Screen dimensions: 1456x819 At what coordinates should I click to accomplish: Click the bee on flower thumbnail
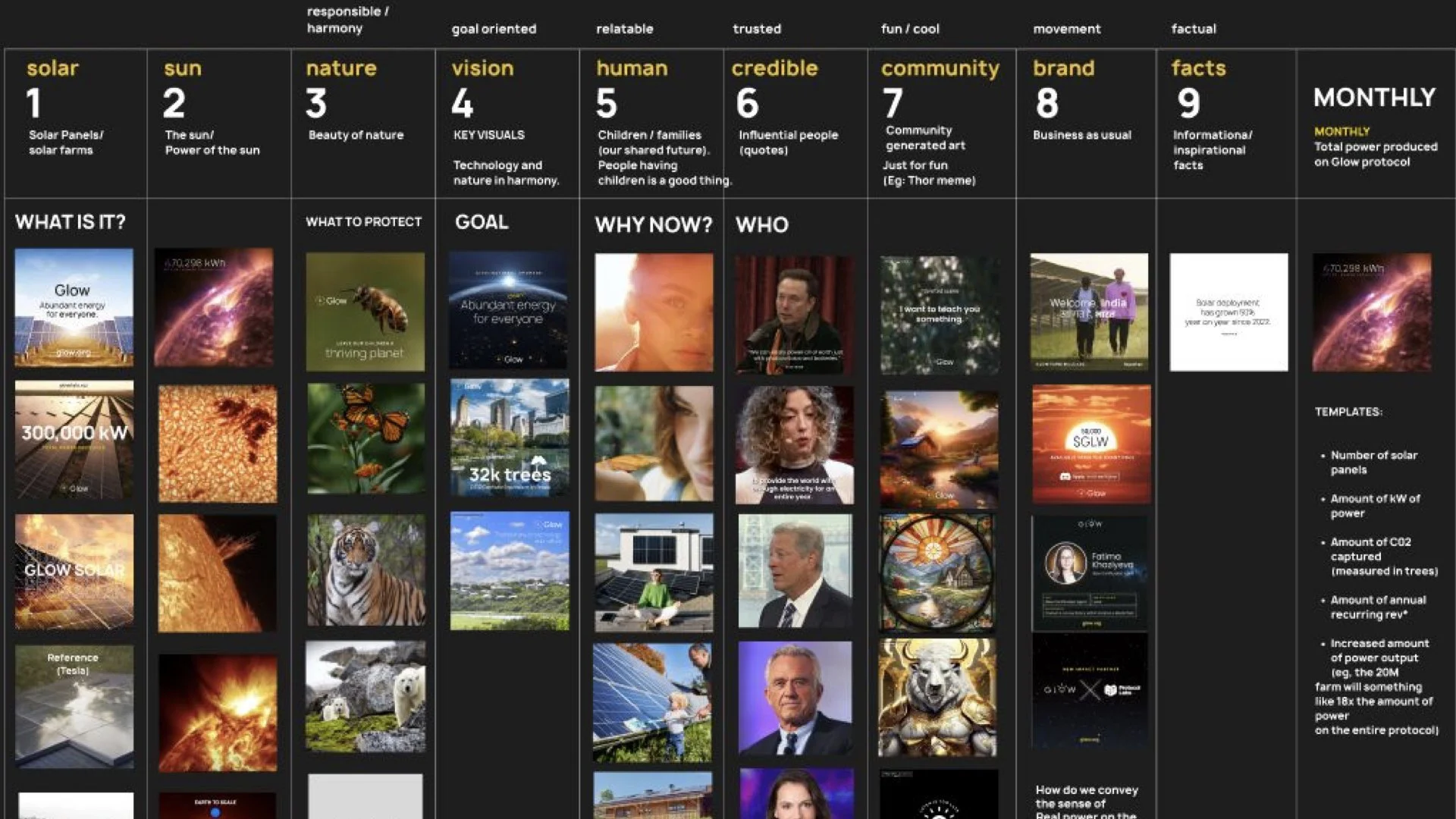click(365, 312)
